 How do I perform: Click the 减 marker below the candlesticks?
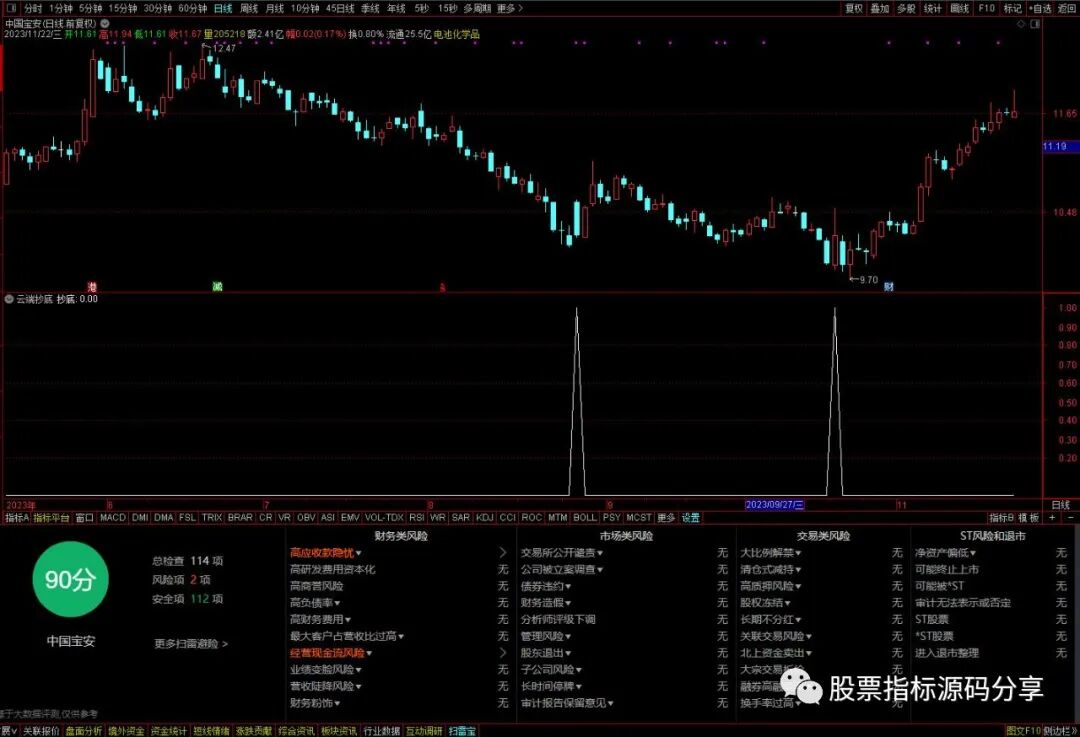(x=217, y=287)
